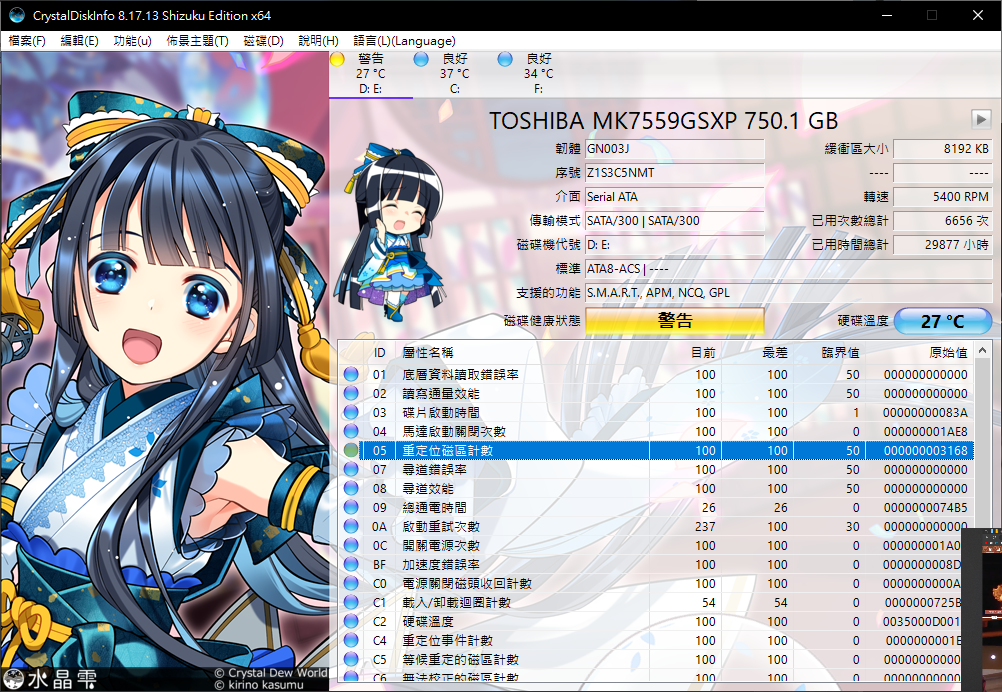Image resolution: width=1002 pixels, height=692 pixels.
Task: Click the standard field ATA8-ACS
Action: point(789,269)
